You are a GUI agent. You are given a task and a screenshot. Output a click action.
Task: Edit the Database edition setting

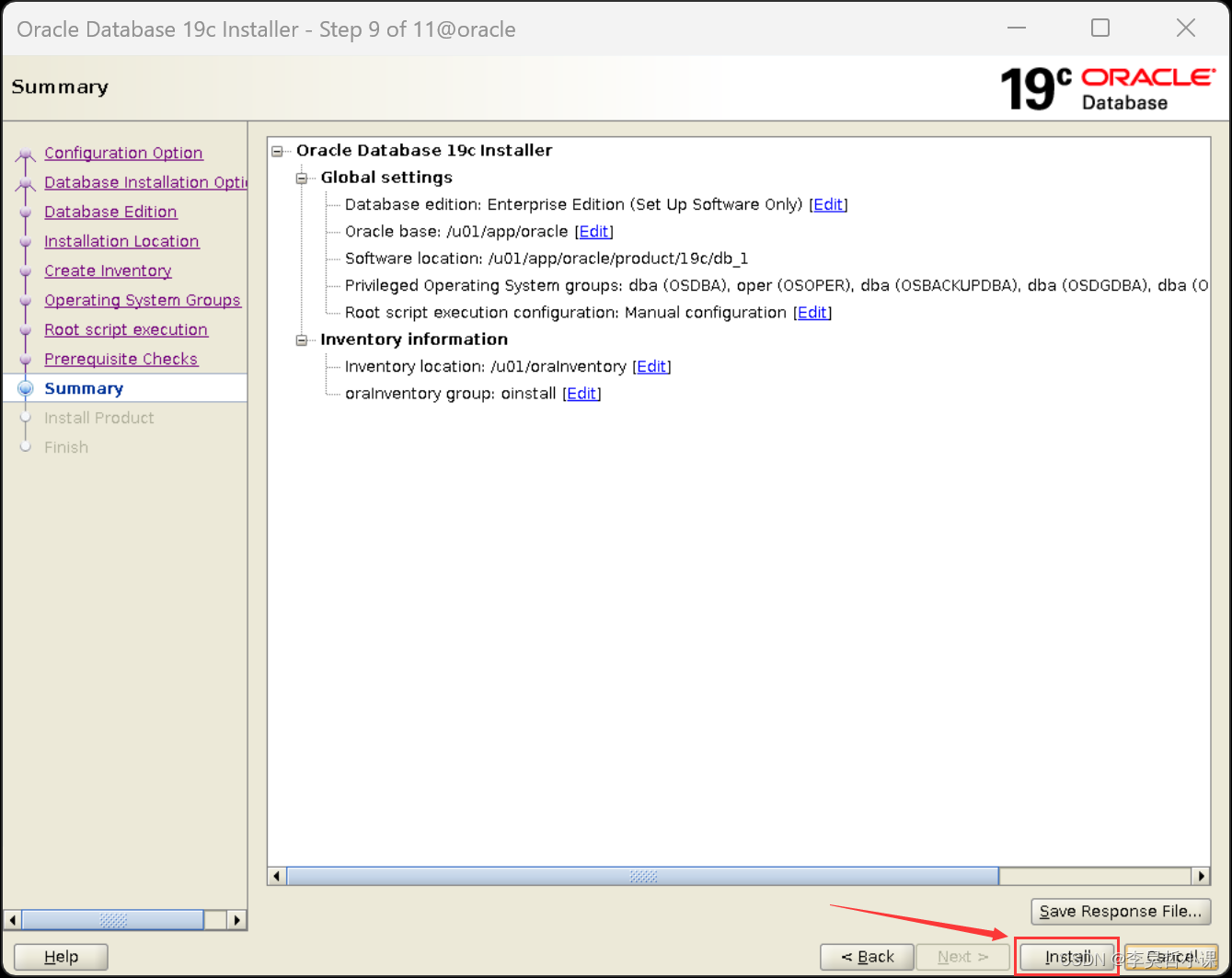[828, 204]
